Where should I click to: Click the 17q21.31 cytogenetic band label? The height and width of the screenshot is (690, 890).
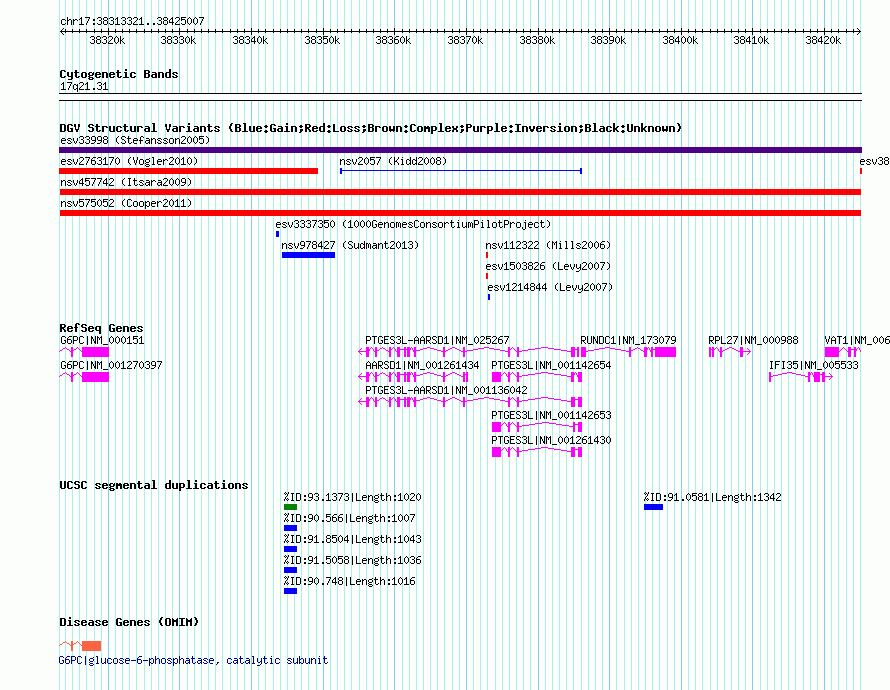click(x=84, y=86)
